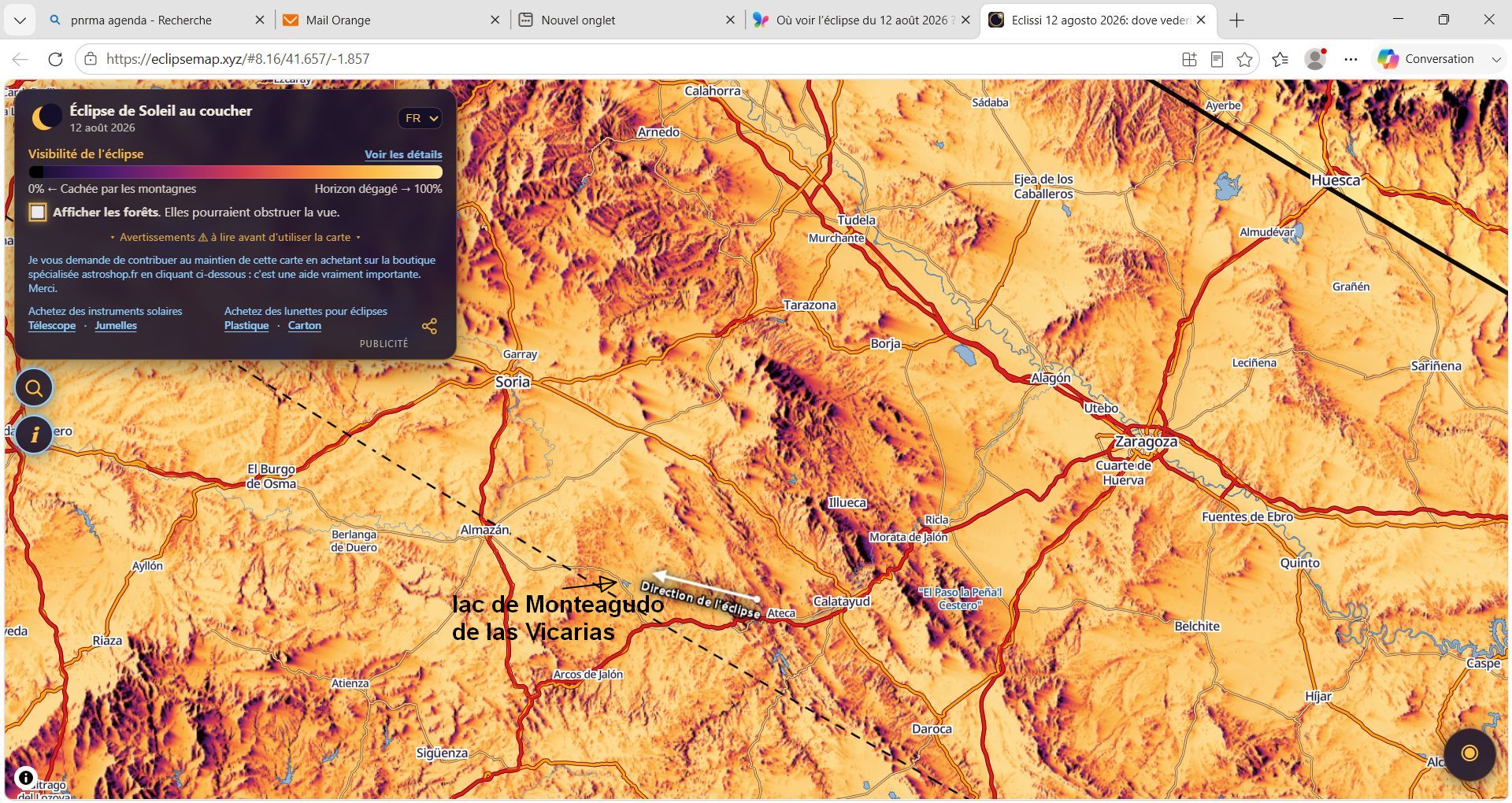
Task: Click the locate-me target button
Action: pos(1469,753)
